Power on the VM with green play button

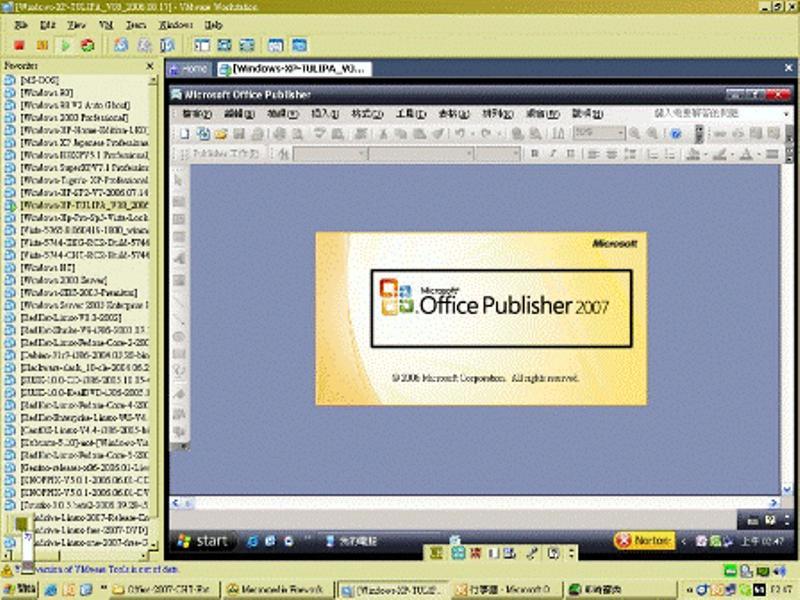65,45
